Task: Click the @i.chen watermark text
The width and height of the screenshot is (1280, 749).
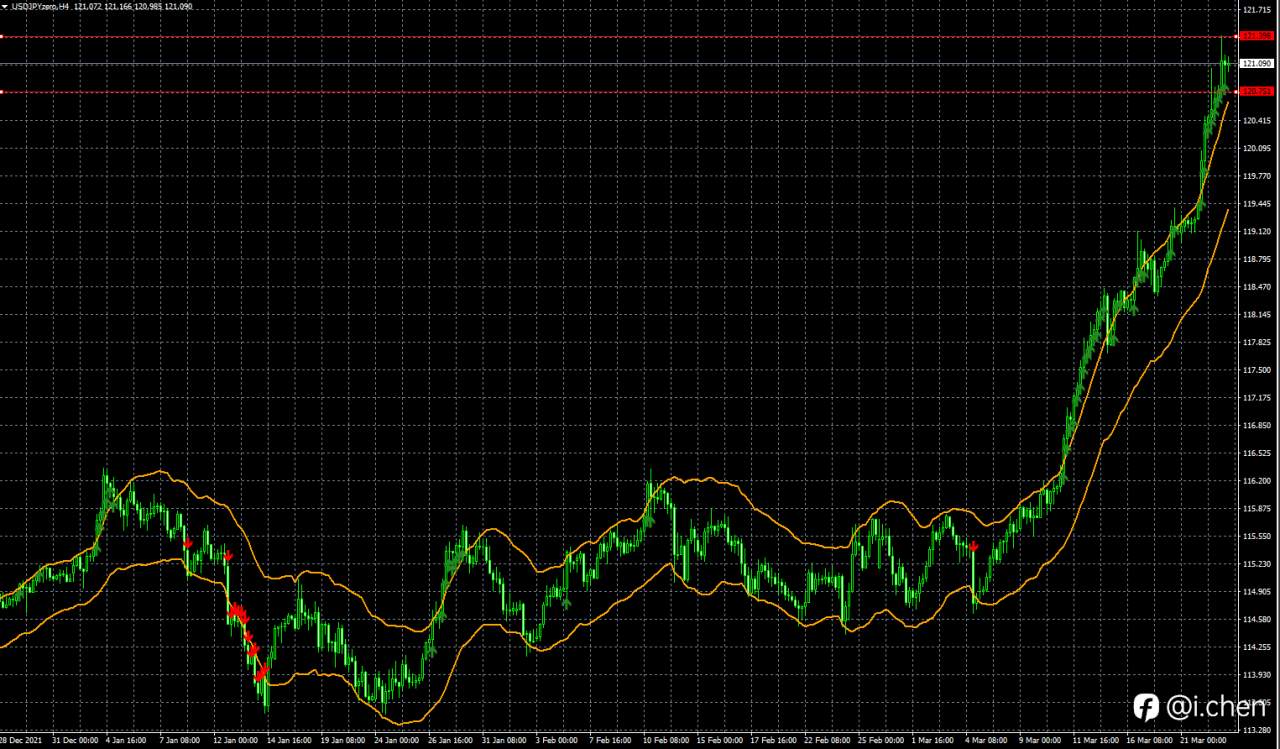Action: pos(1216,707)
